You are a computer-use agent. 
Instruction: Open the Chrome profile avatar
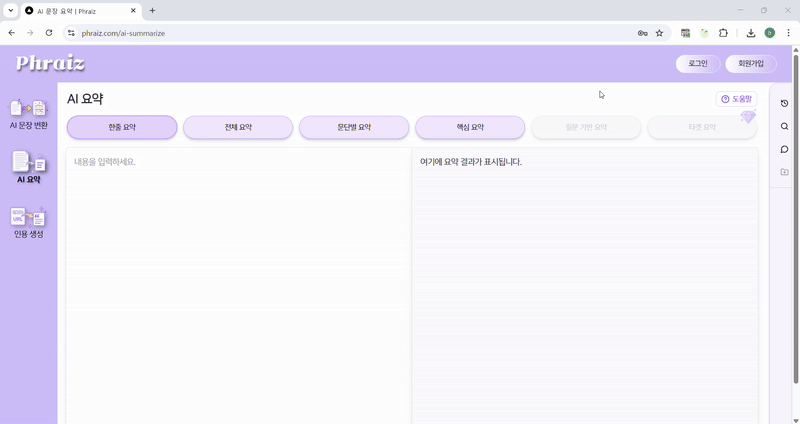(x=769, y=33)
